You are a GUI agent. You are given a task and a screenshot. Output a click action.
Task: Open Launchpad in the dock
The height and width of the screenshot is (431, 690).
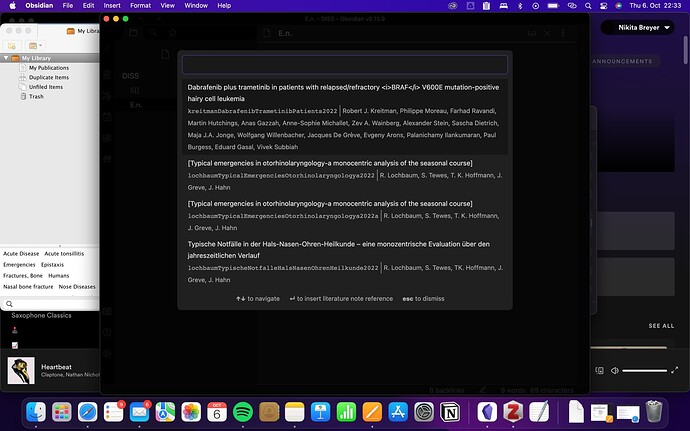(x=62, y=413)
